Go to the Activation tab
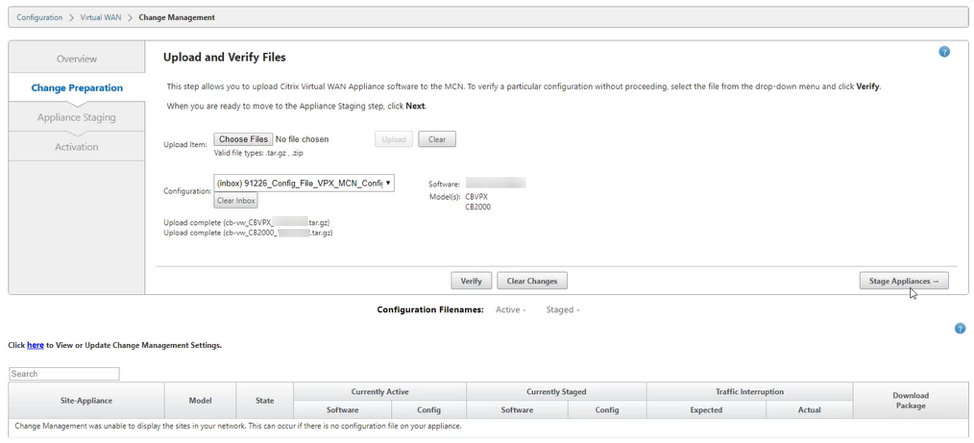The height and width of the screenshot is (443, 974). (x=77, y=147)
